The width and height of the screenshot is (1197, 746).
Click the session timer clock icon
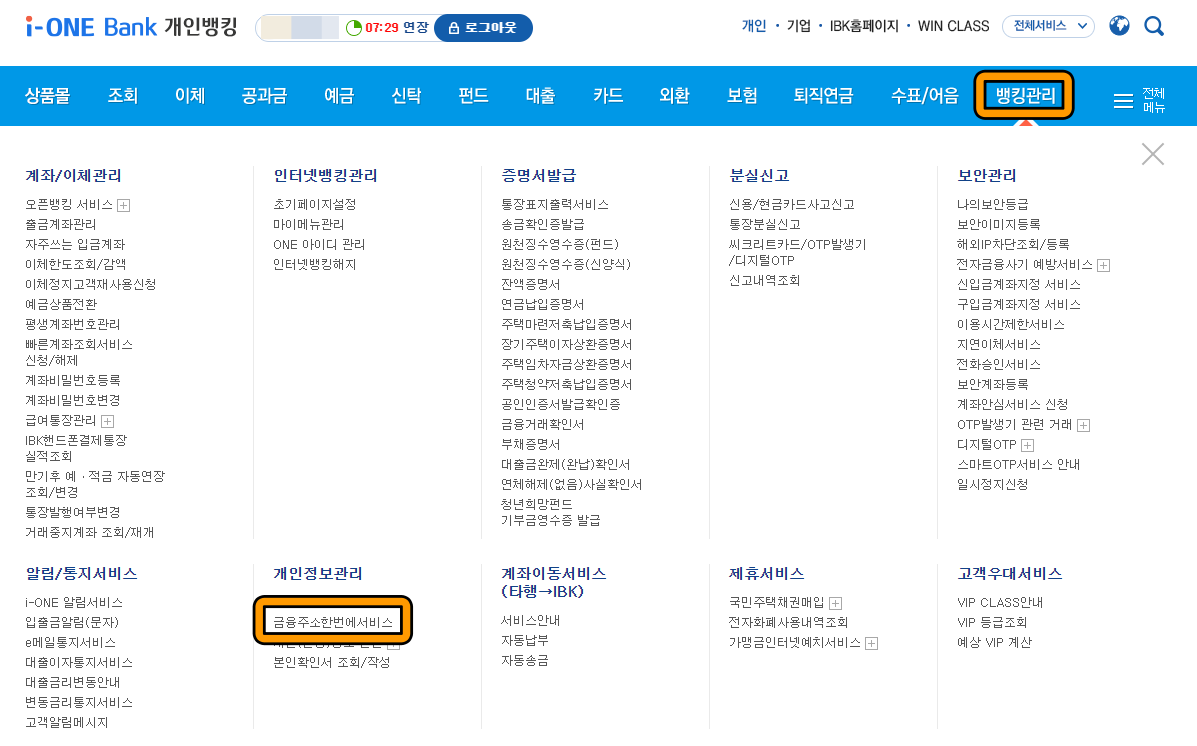point(353,28)
